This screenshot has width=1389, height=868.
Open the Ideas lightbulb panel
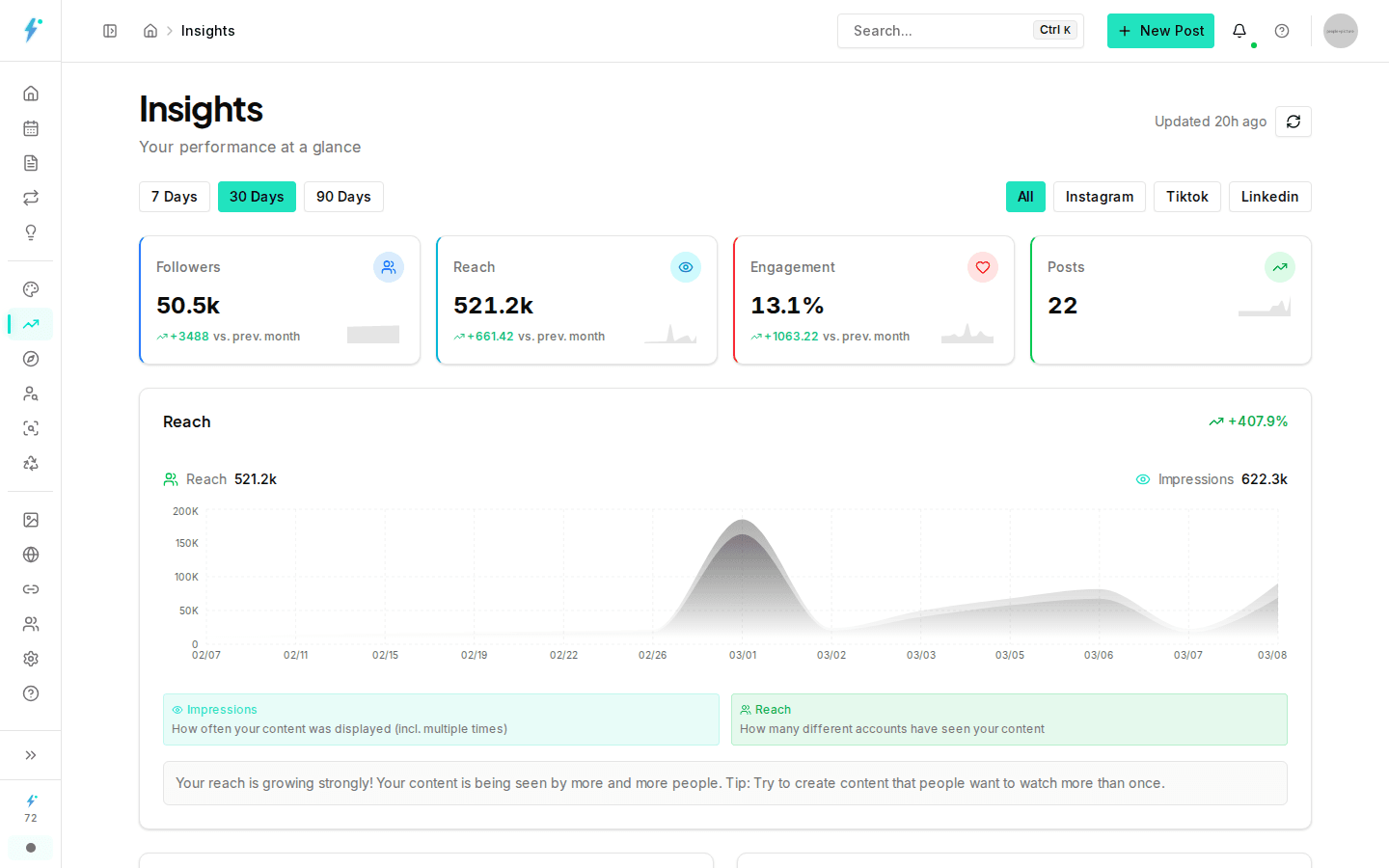pos(30,232)
